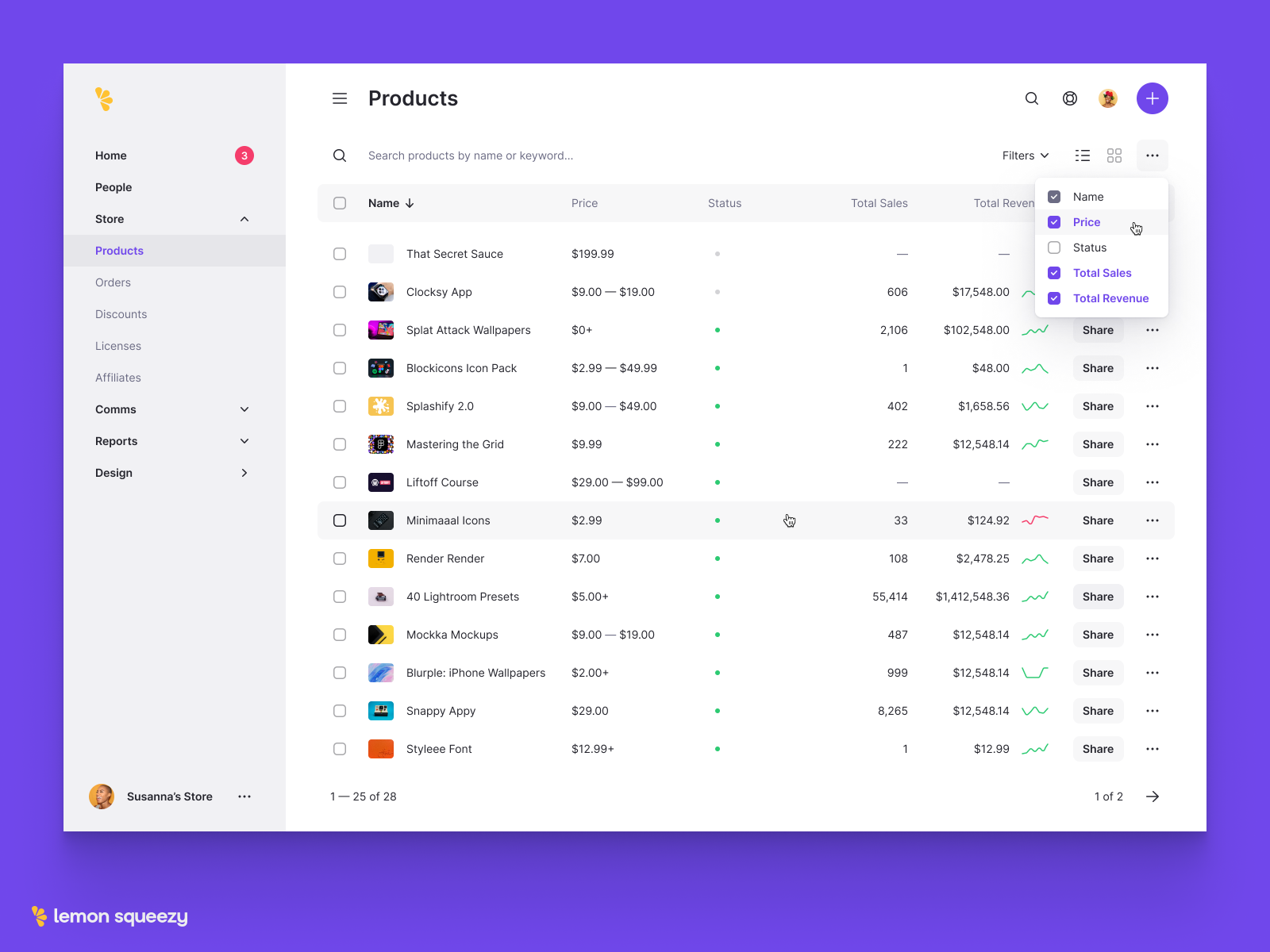Uncheck the Total Sales column checkbox
Screen dimensions: 1270x952
1054,273
